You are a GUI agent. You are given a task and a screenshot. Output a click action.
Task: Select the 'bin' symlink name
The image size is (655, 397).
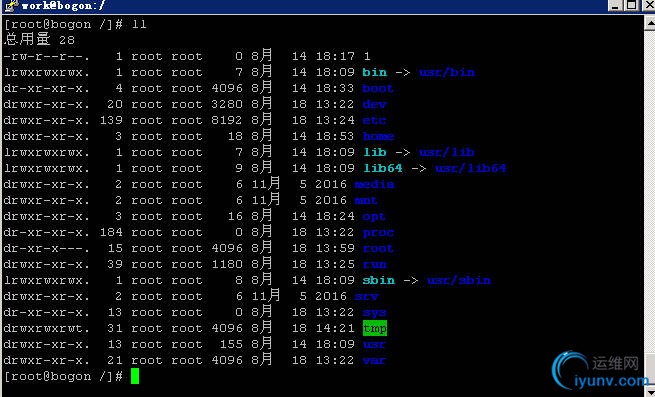click(x=375, y=72)
